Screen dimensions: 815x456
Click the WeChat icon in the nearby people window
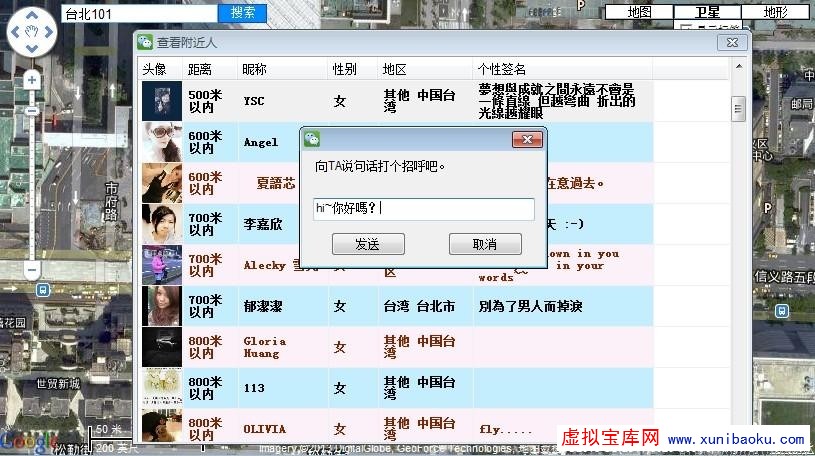click(x=145, y=43)
